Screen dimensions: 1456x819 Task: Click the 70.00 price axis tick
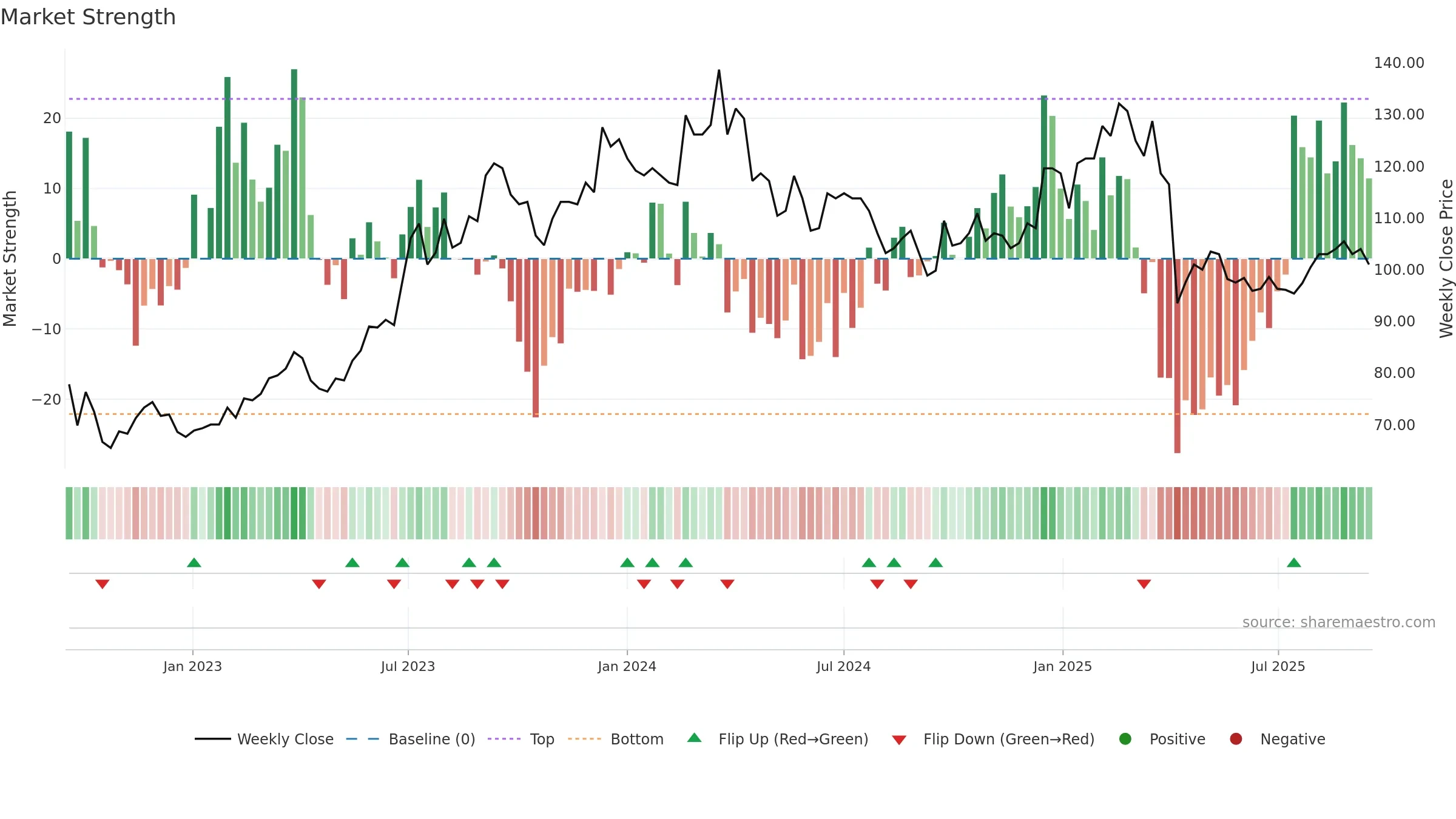pos(1394,425)
